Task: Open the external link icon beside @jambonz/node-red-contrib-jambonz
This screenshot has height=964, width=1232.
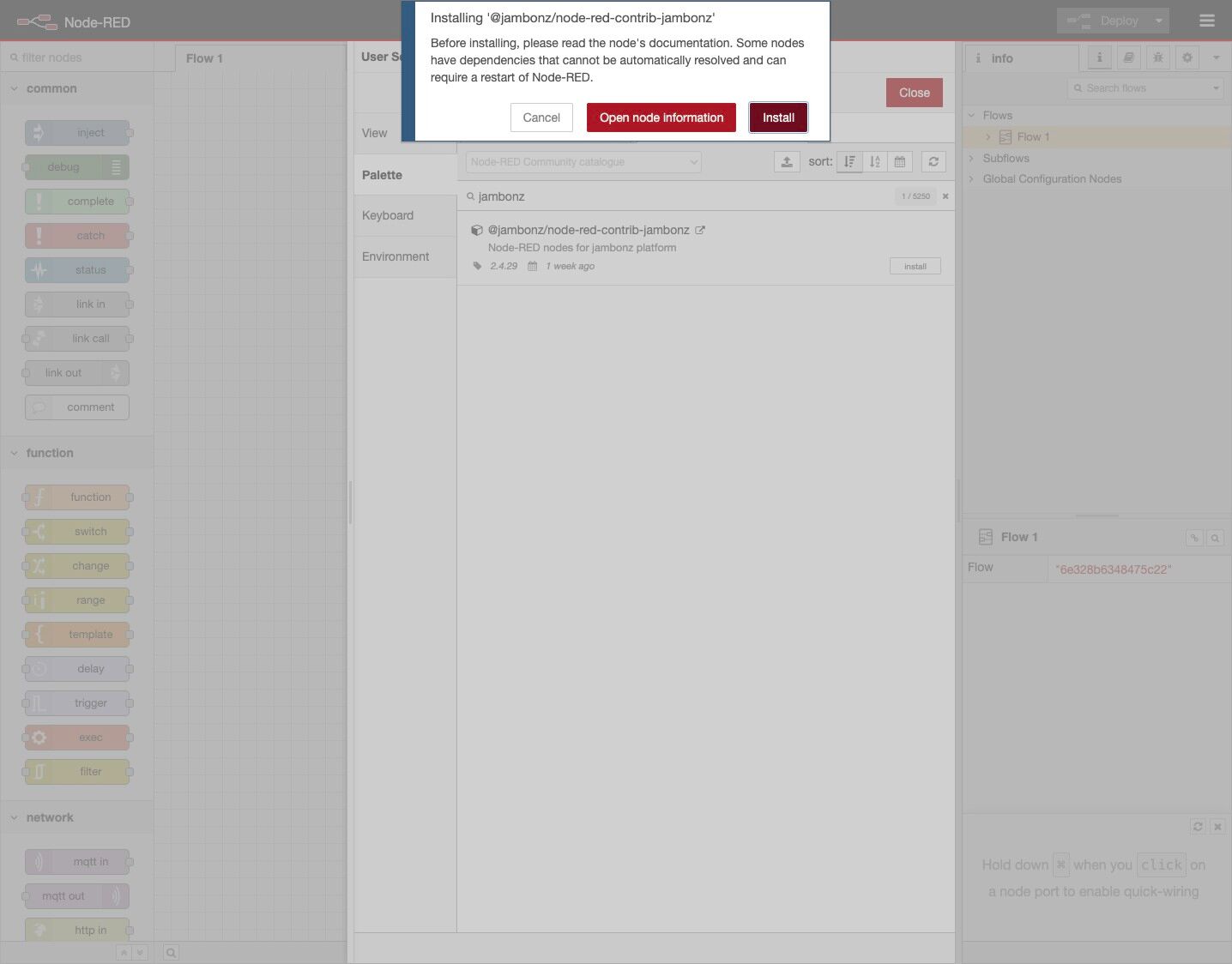Action: pyautogui.click(x=700, y=230)
